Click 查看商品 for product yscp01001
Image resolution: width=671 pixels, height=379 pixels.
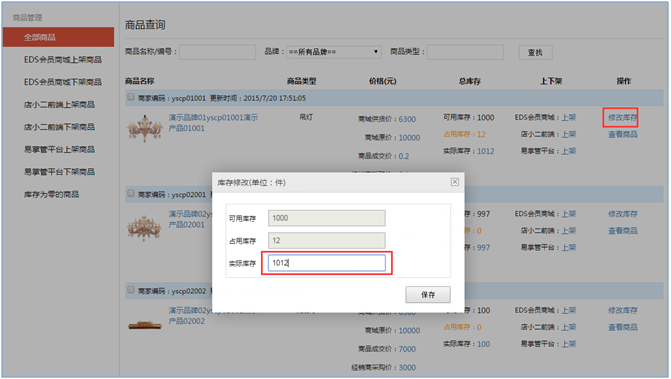[623, 134]
